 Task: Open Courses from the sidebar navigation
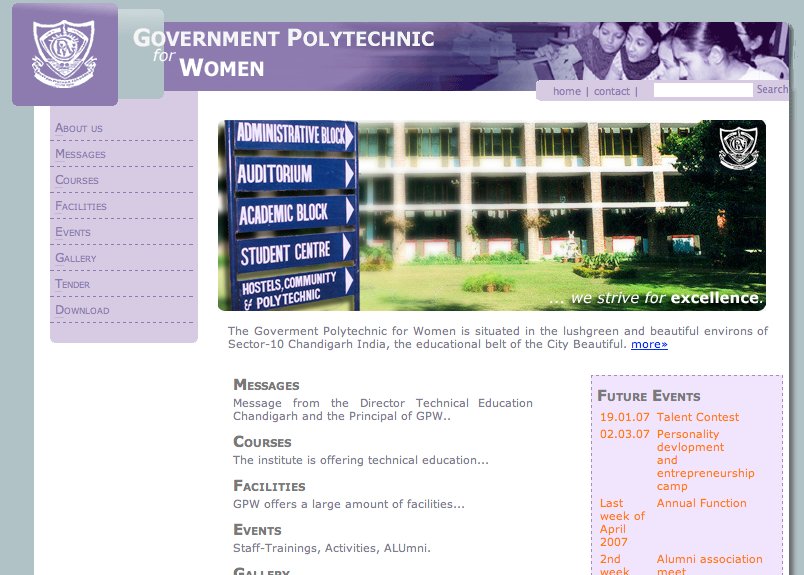pyautogui.click(x=77, y=180)
